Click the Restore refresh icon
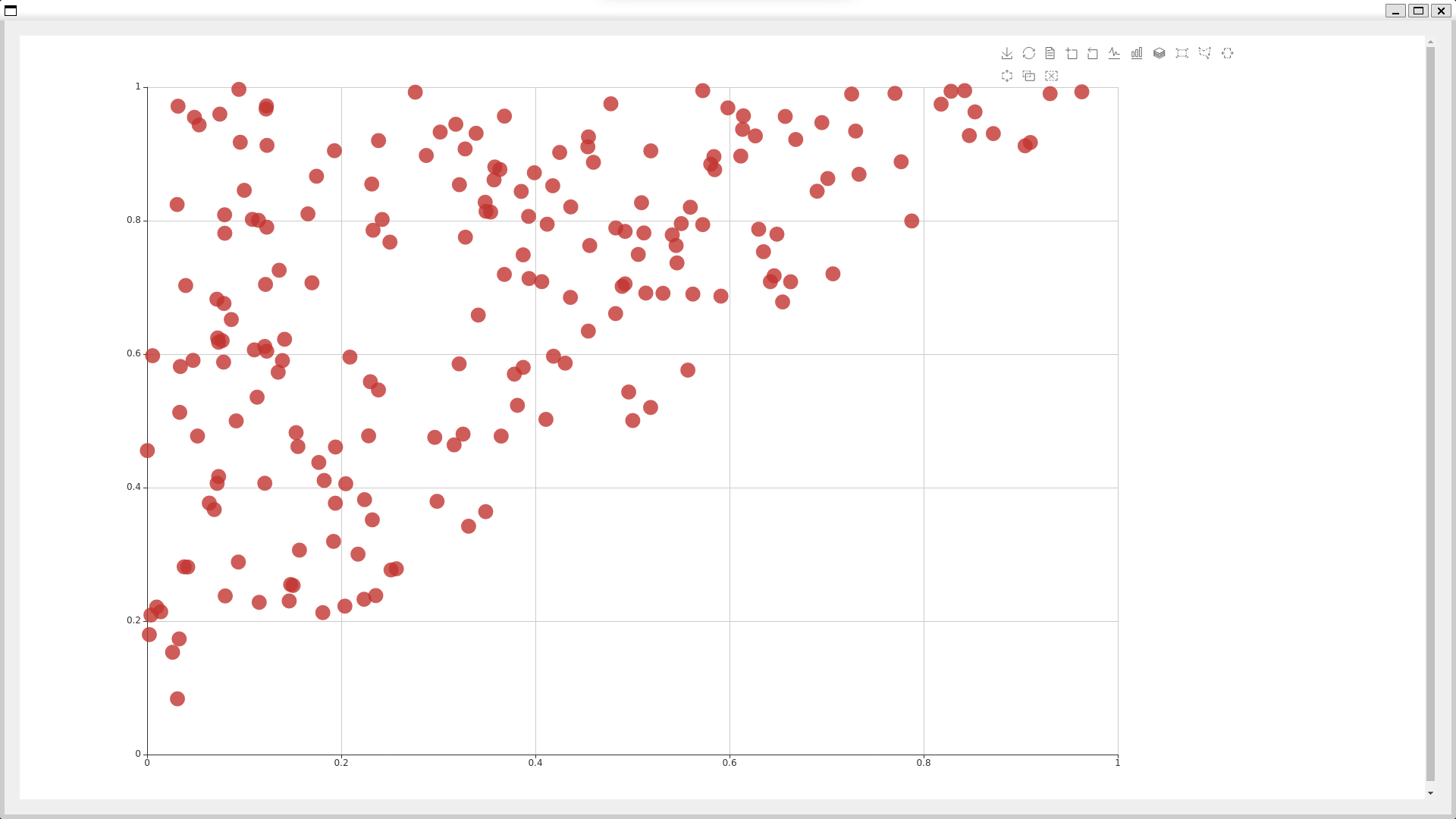Screen dimensions: 1456x819 pos(1028,53)
